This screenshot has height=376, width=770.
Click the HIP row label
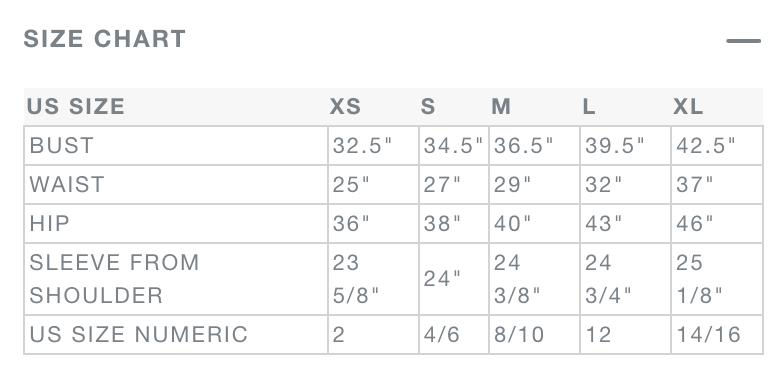[49, 223]
